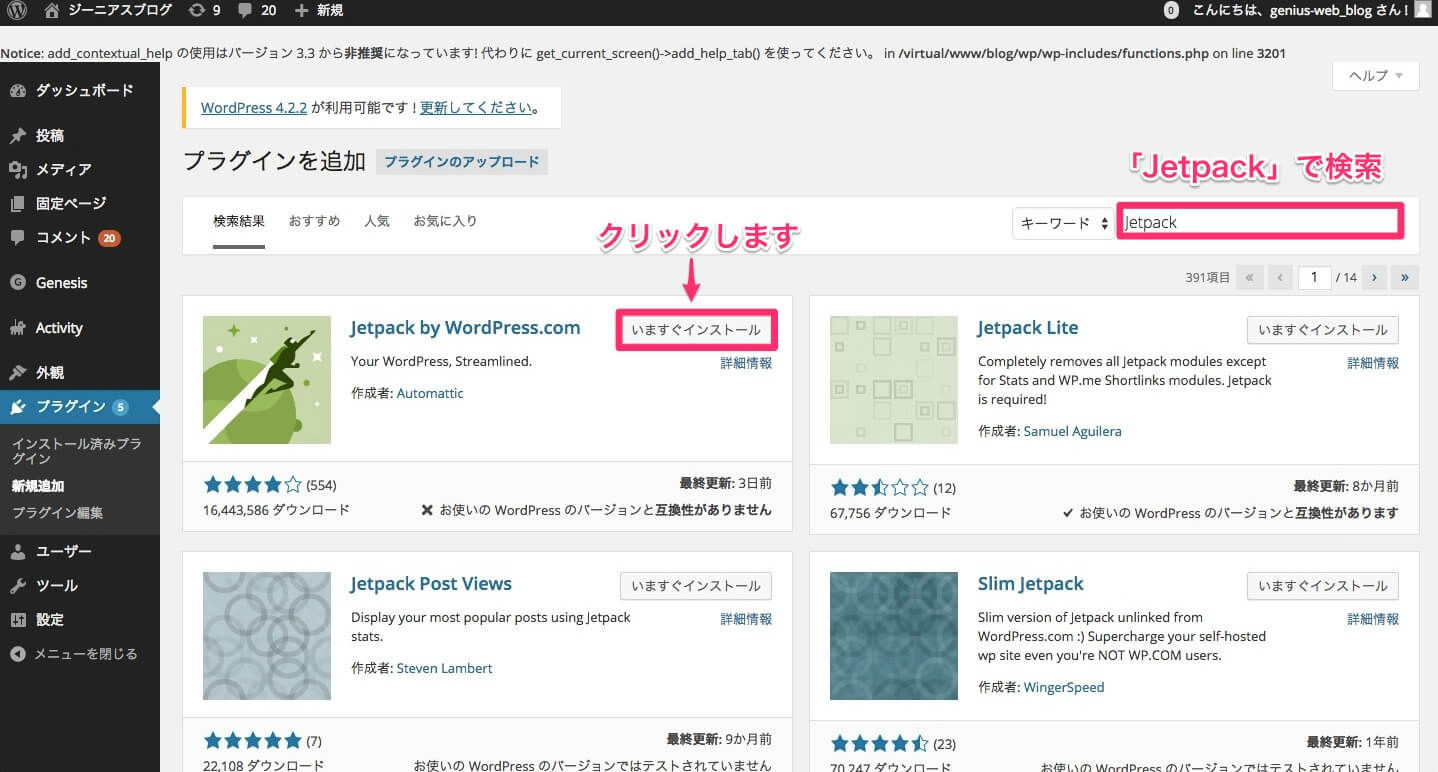Open 詳細情報 for Jetpack Post Views

click(746, 619)
